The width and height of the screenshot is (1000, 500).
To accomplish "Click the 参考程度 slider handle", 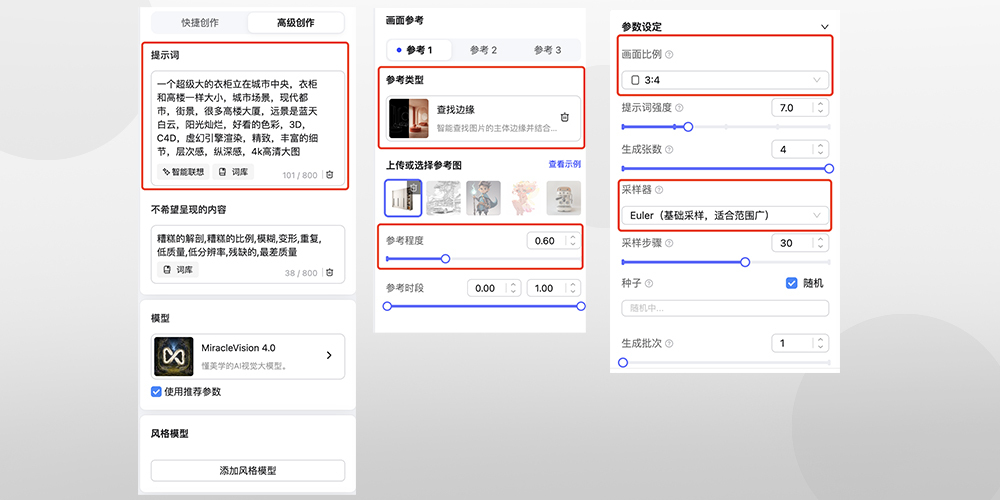I will pyautogui.click(x=445, y=259).
